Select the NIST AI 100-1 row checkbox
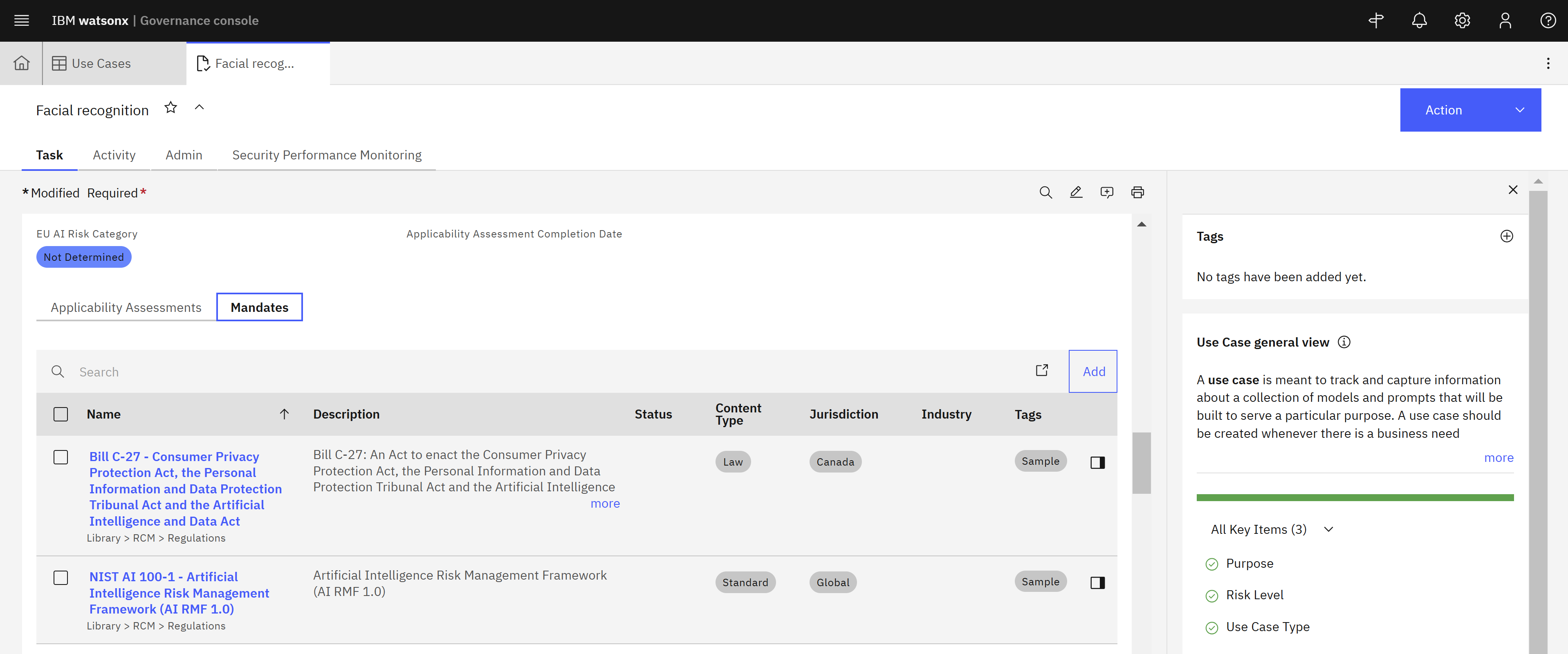Viewport: 1568px width, 654px height. 61,578
